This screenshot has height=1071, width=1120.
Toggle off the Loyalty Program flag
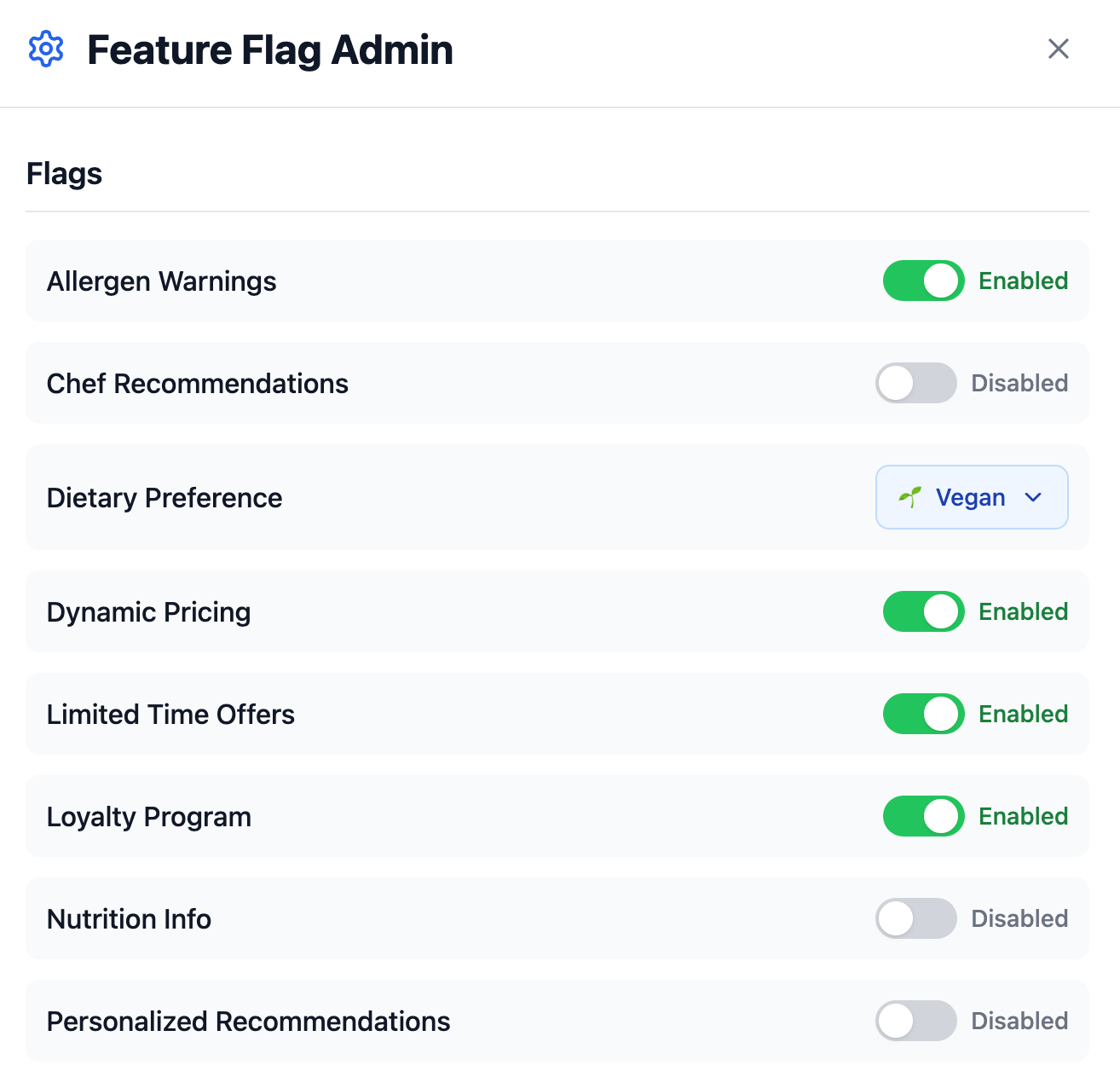tap(923, 816)
